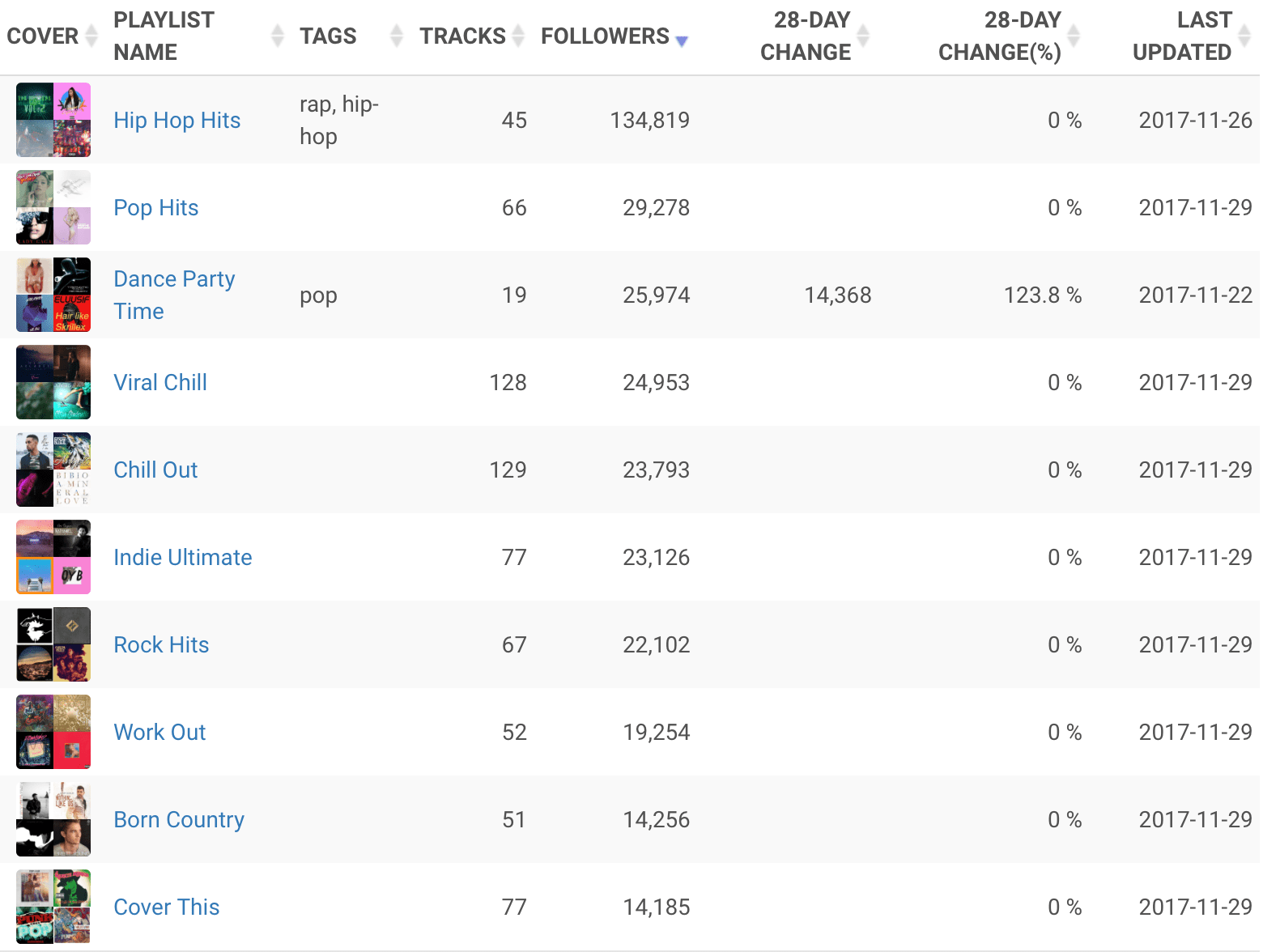The height and width of the screenshot is (952, 1263).
Task: Click Work Out playlist cover art
Action: [53, 732]
